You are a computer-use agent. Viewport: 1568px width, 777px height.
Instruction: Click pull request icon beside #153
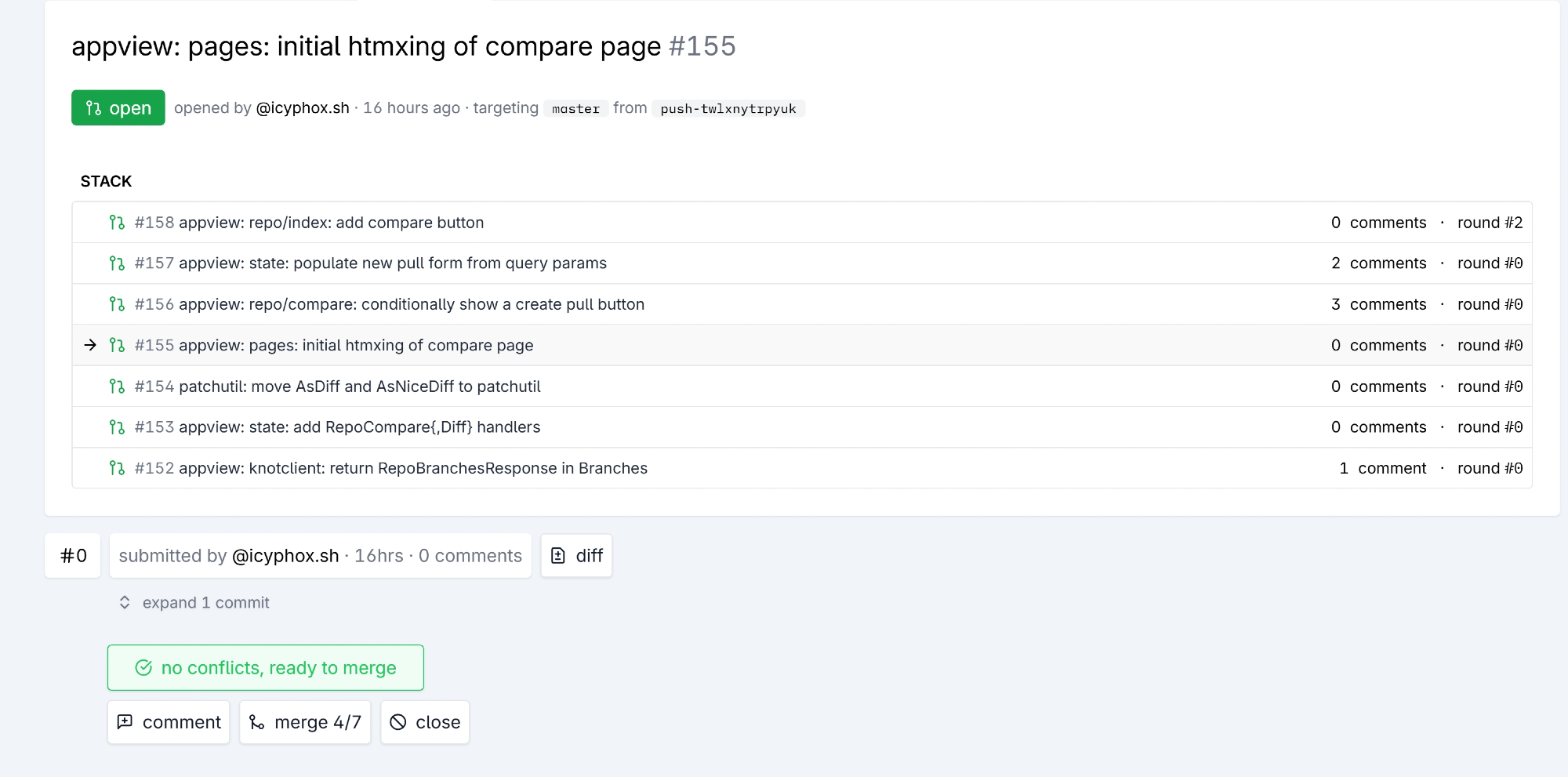[x=117, y=427]
